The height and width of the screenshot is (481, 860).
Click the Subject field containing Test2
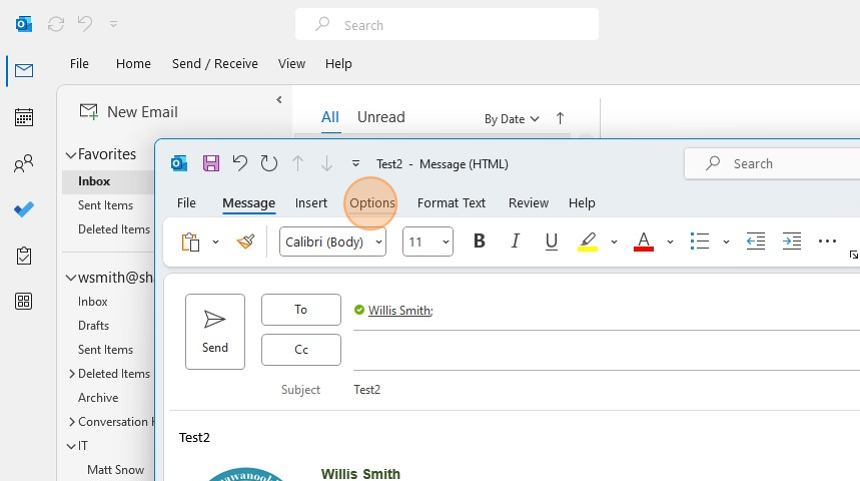pyautogui.click(x=606, y=390)
